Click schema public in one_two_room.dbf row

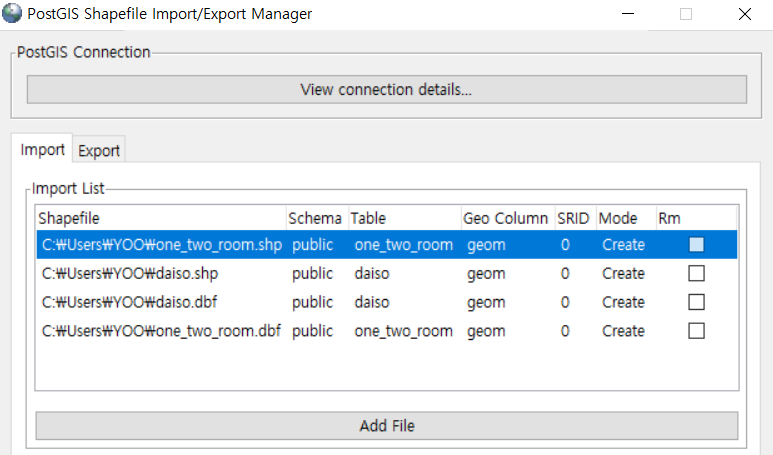click(x=313, y=331)
